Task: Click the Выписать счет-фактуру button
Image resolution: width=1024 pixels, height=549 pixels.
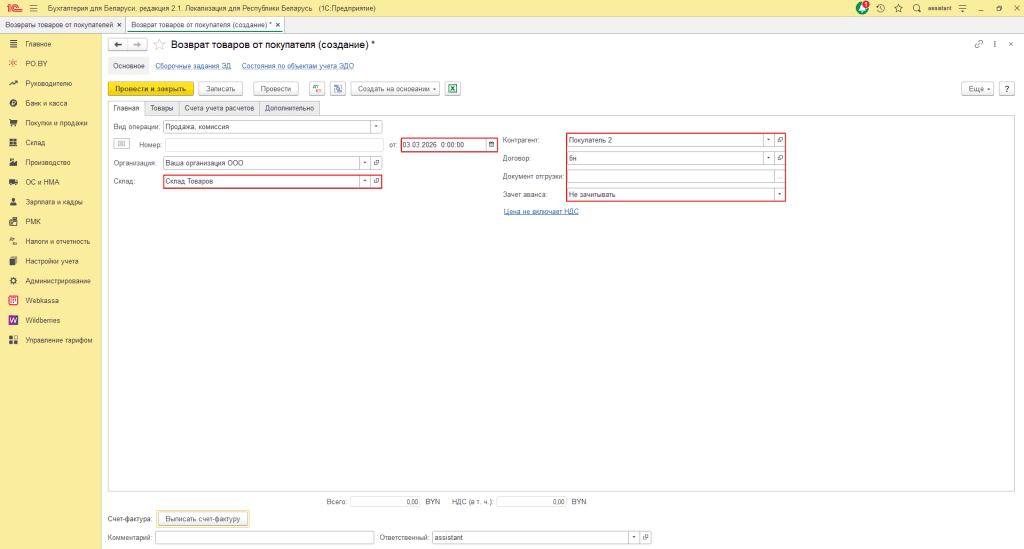Action: pos(203,519)
